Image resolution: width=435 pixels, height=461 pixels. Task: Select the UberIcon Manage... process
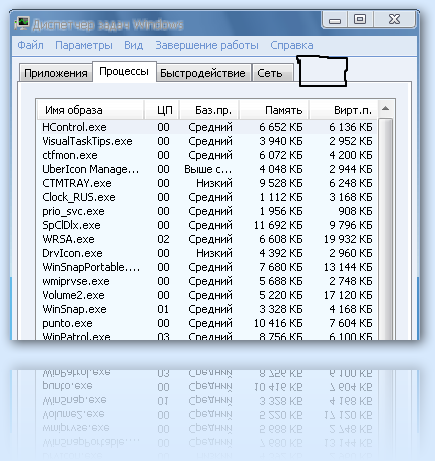pyautogui.click(x=208, y=169)
